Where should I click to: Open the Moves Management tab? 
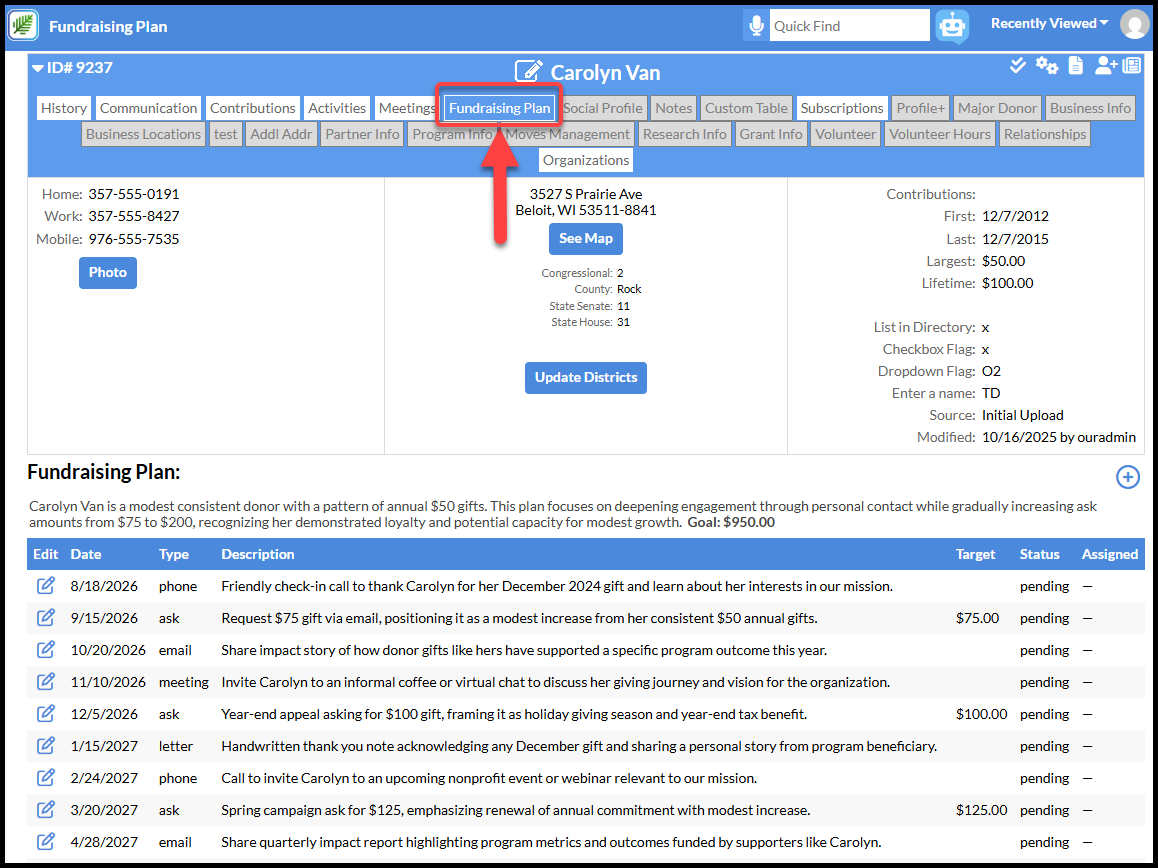coord(567,134)
